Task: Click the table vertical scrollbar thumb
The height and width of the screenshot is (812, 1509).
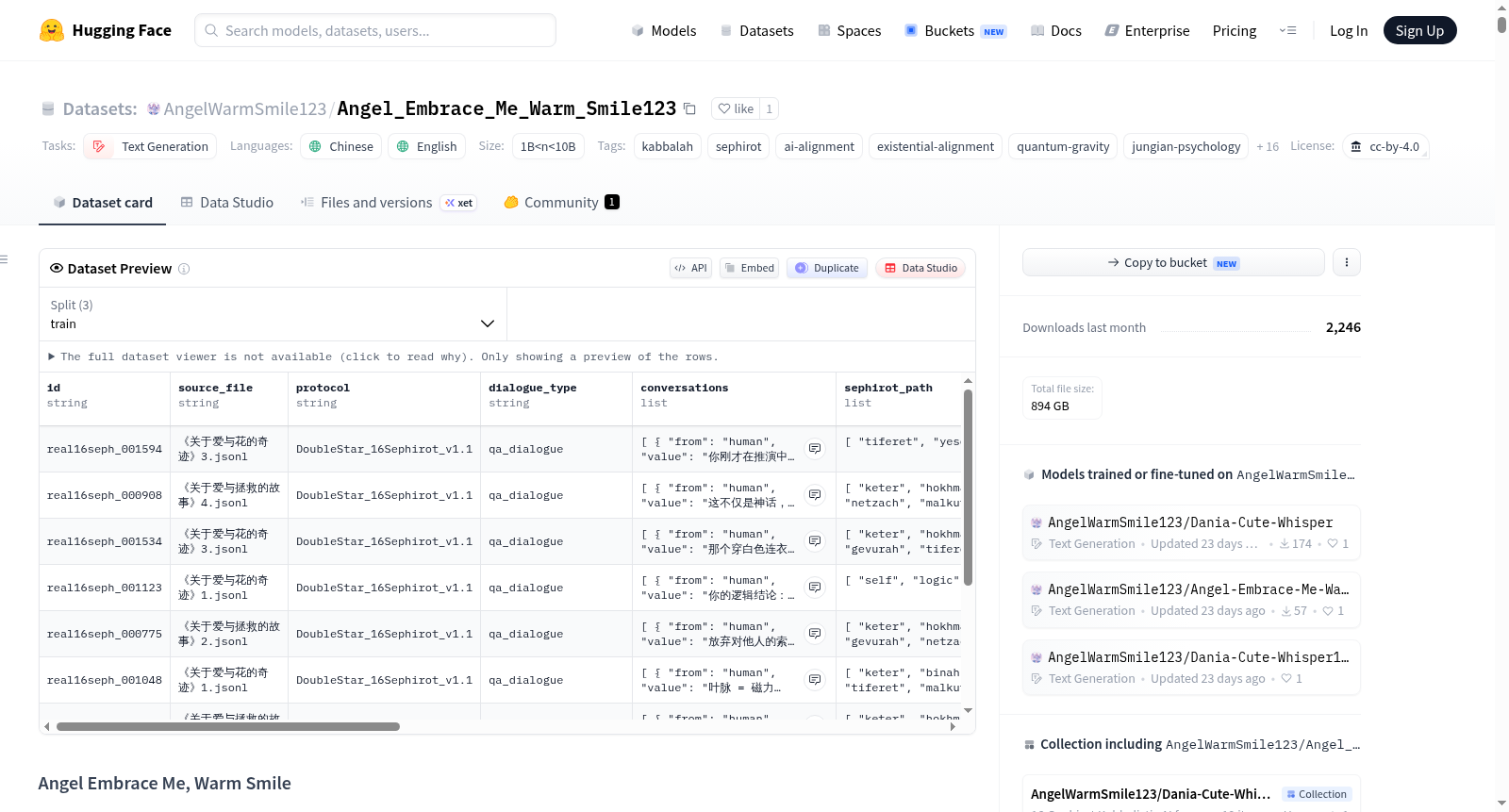Action: [x=968, y=487]
